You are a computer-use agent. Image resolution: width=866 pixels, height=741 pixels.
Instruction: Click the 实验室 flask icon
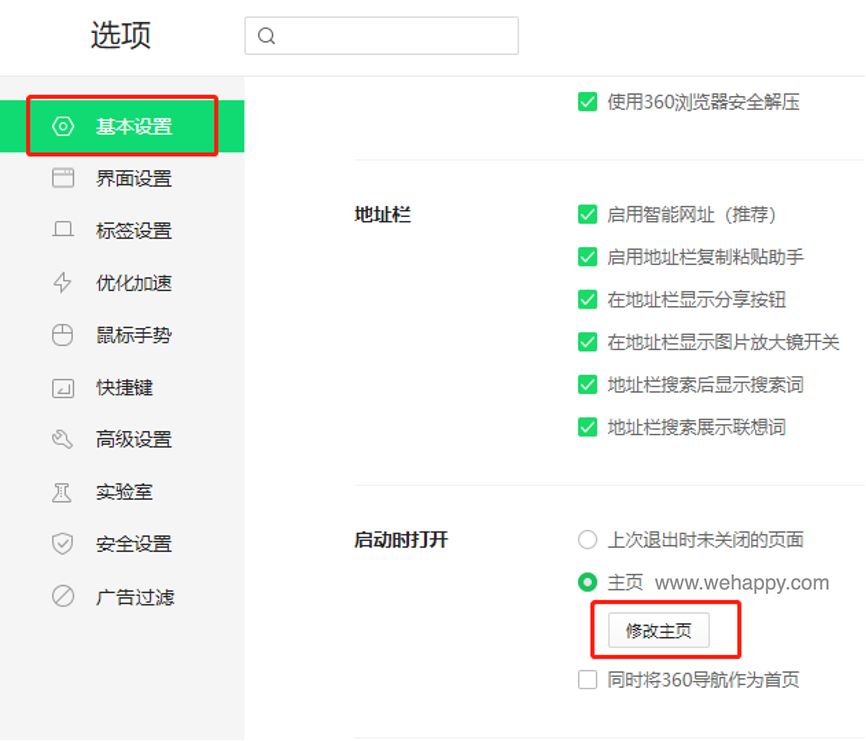(x=63, y=492)
